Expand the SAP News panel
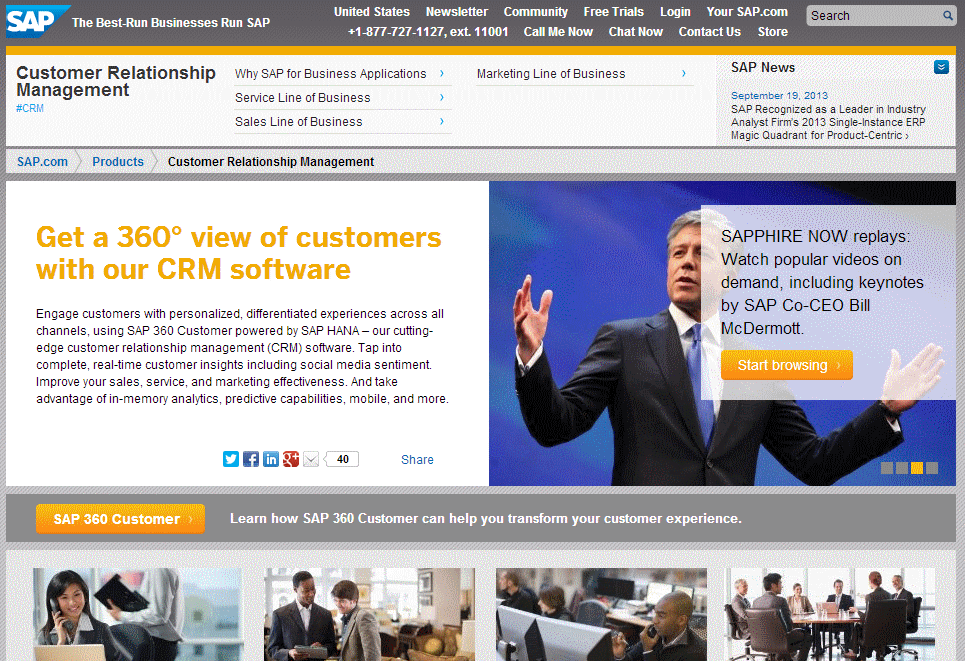 tap(941, 67)
